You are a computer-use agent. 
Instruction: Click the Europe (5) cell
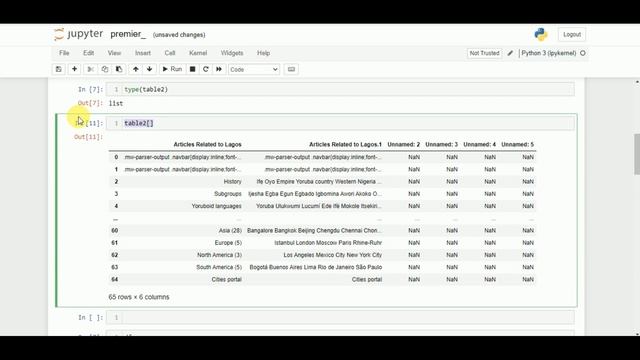228,243
